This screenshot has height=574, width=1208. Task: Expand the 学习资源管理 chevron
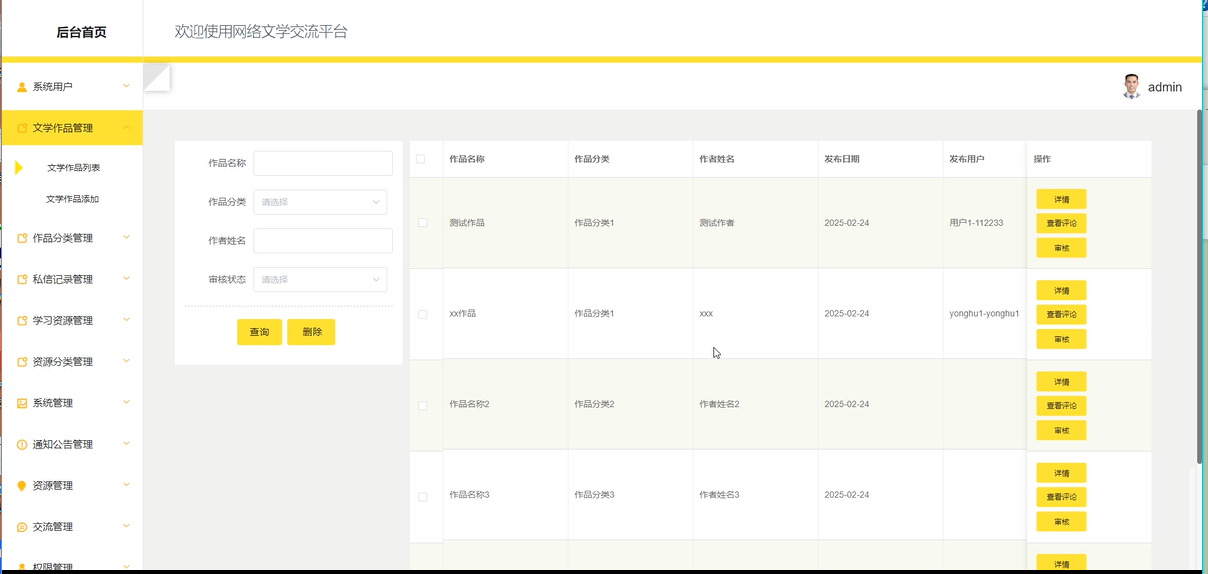126,320
